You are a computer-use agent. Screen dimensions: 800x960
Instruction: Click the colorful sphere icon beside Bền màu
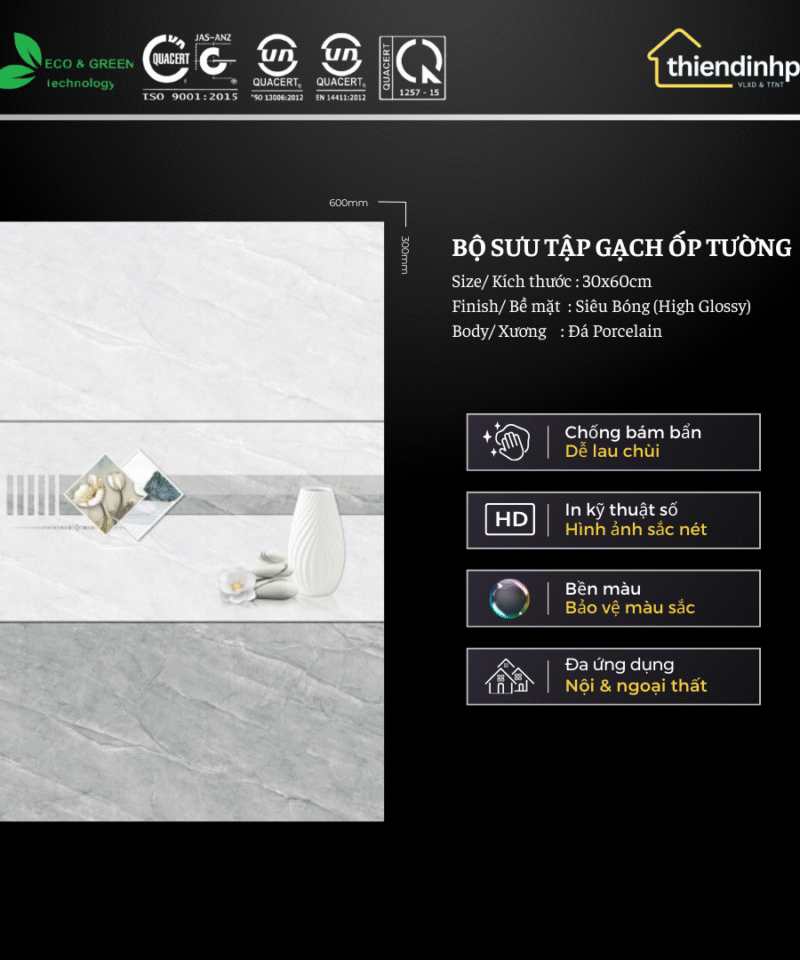(x=510, y=598)
